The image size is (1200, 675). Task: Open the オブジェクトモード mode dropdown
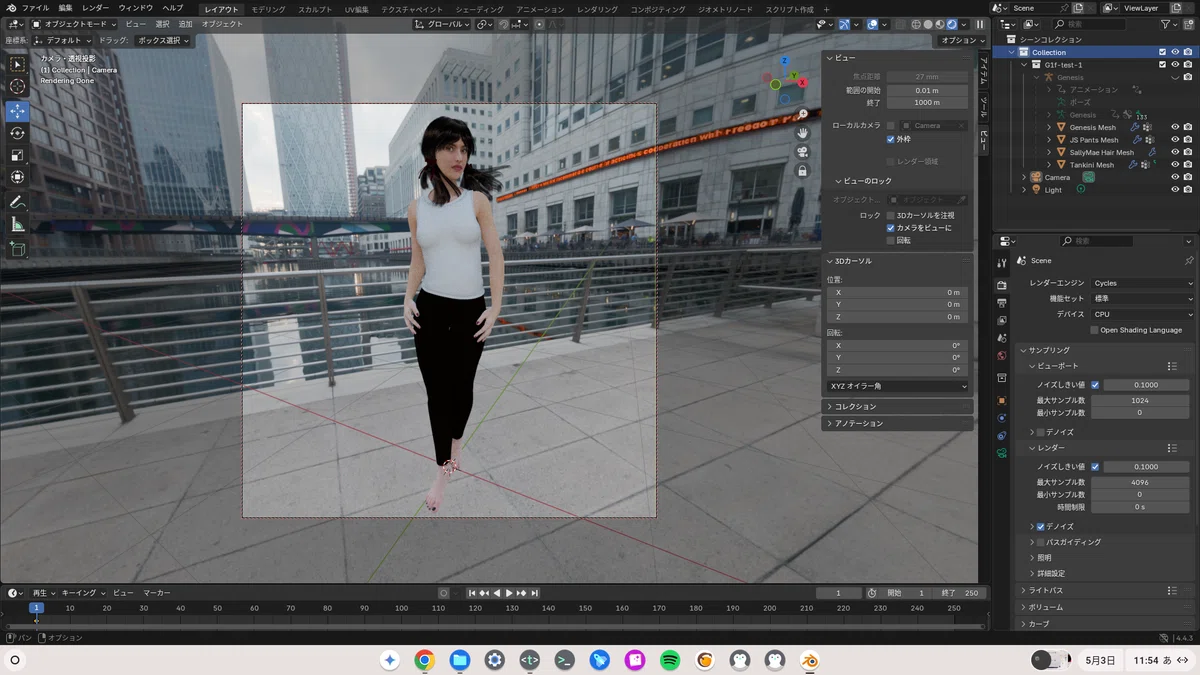(x=76, y=24)
